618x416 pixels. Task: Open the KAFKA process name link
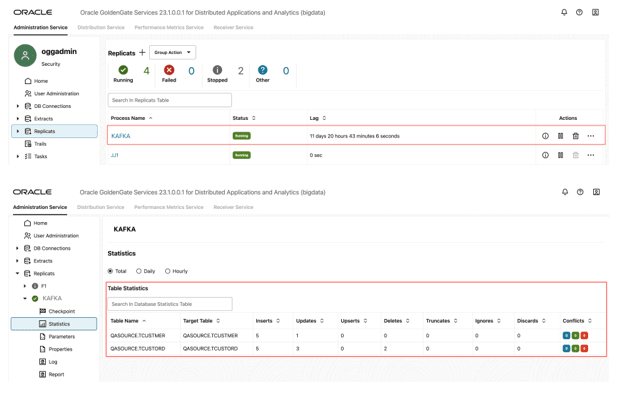(x=121, y=136)
